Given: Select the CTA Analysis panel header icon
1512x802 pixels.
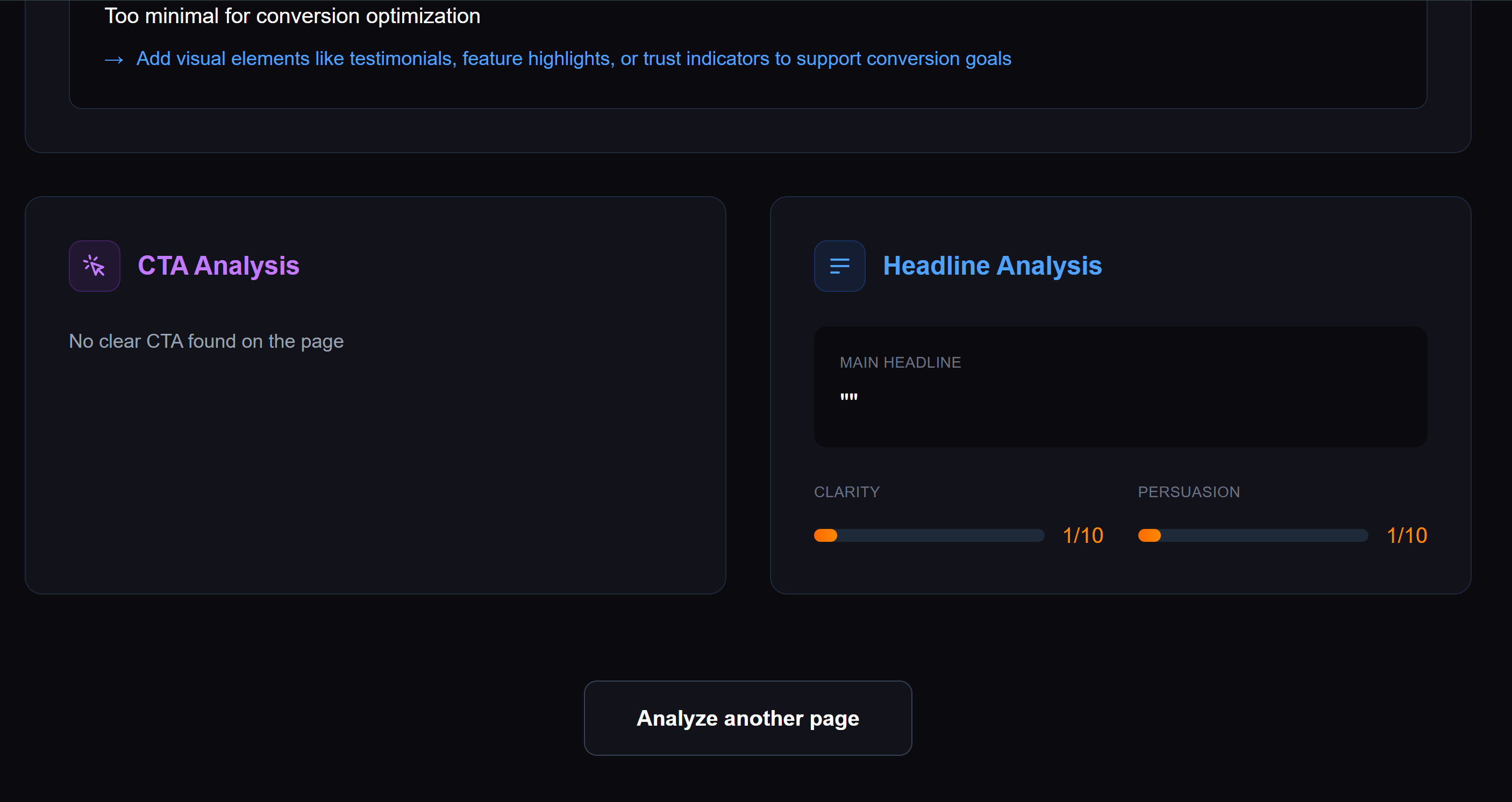Looking at the screenshot, I should pyautogui.click(x=94, y=266).
